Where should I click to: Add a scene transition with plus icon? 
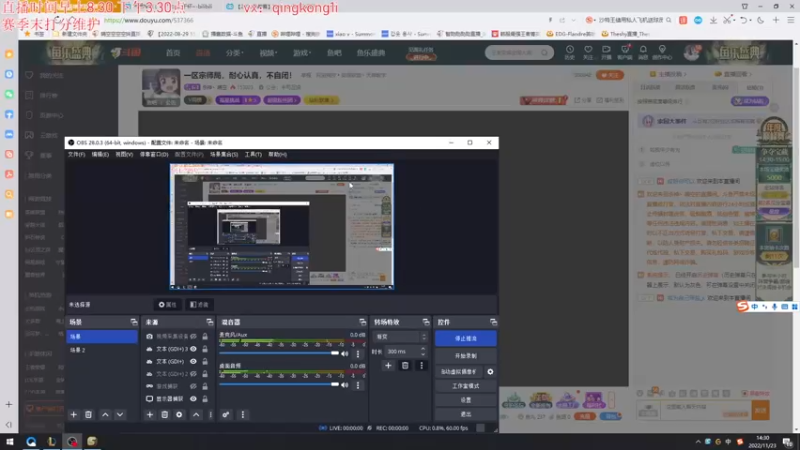coord(388,365)
